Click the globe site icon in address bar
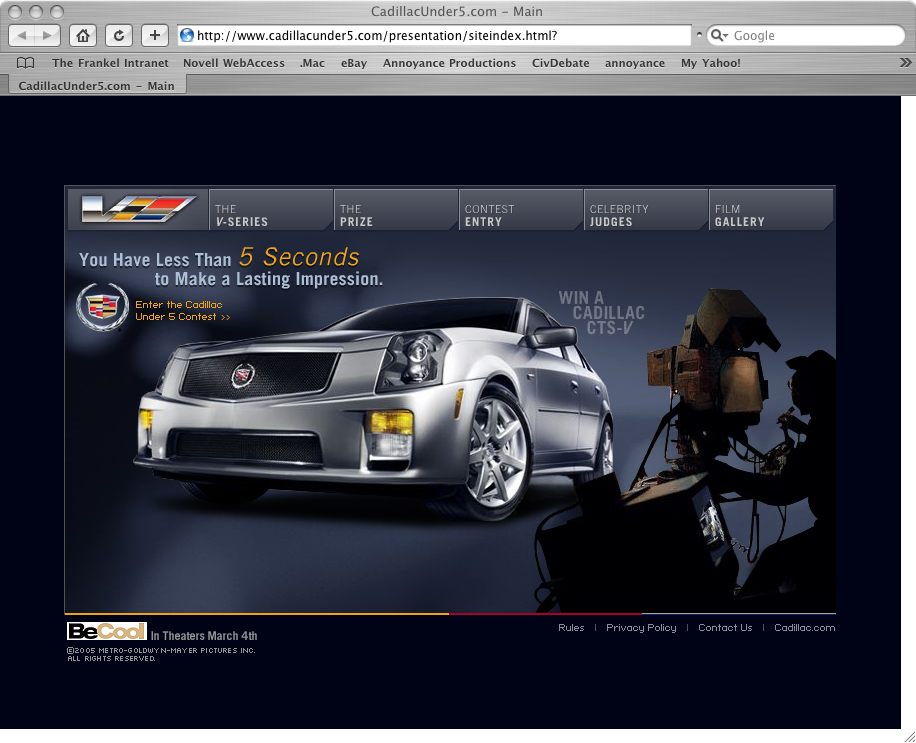This screenshot has height=743, width=916. coord(187,36)
